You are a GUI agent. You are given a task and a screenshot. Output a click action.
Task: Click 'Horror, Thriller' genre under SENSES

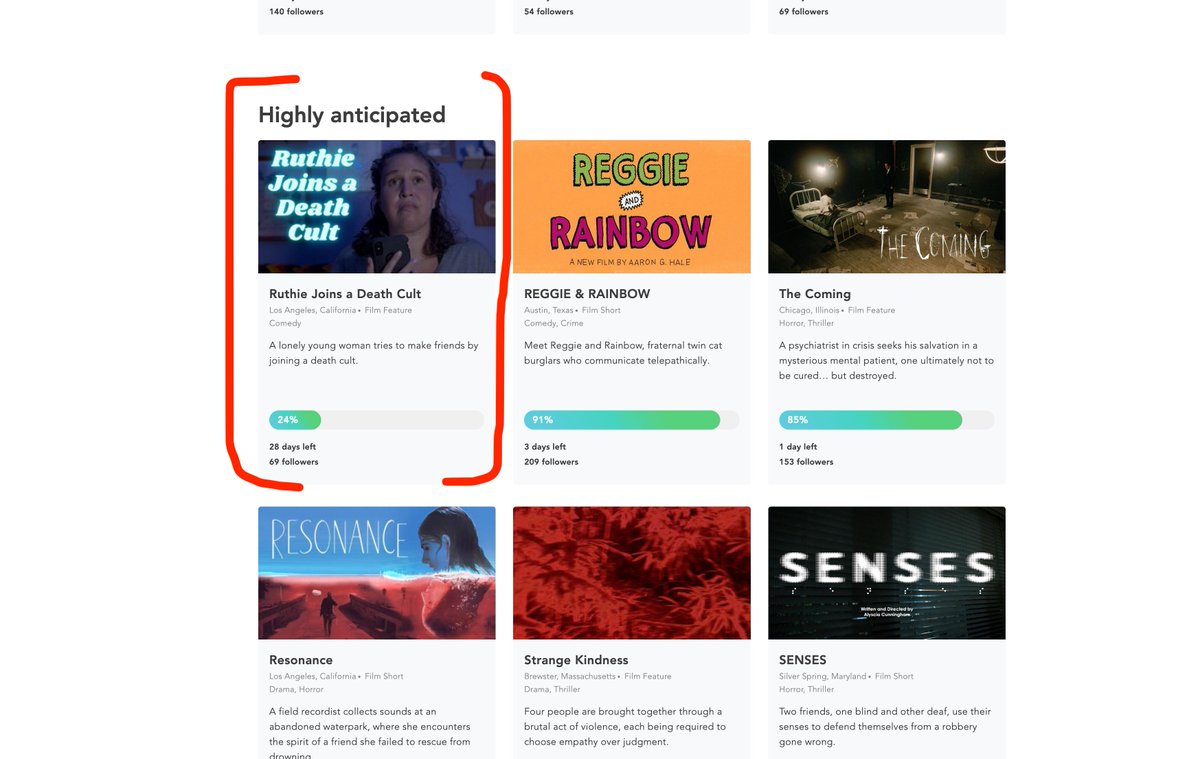click(x=807, y=690)
